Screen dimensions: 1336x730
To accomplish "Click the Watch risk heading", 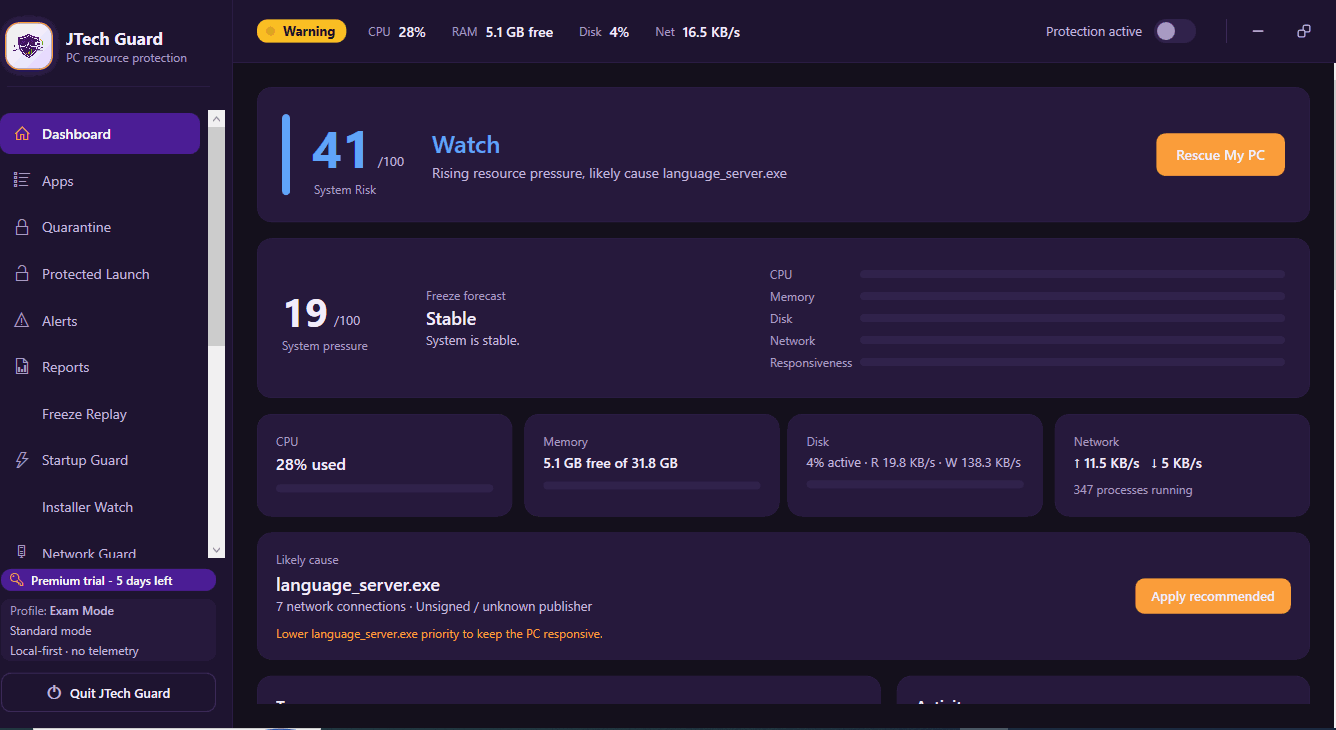I will tap(466, 145).
